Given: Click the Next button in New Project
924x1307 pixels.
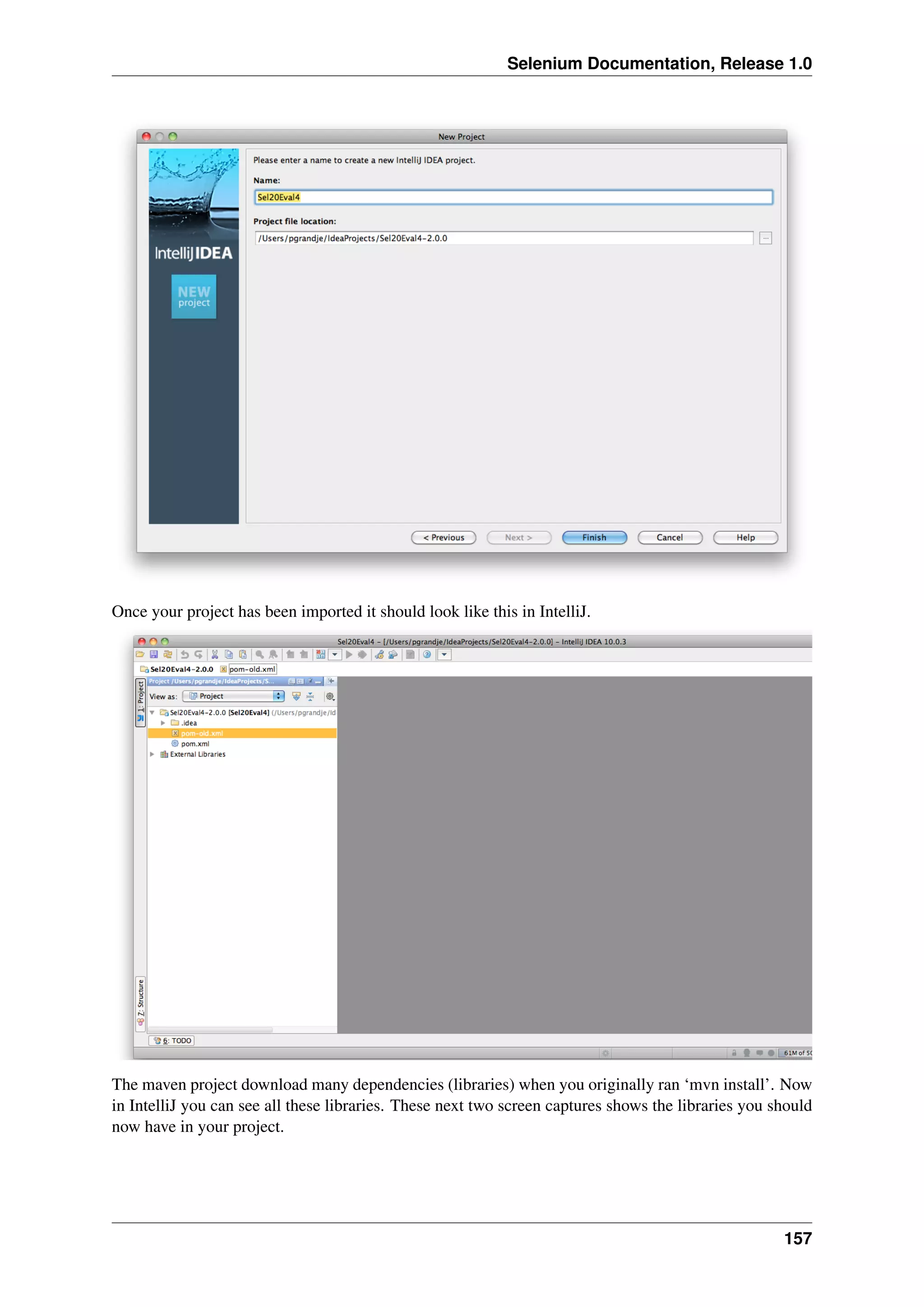Looking at the screenshot, I should point(519,538).
